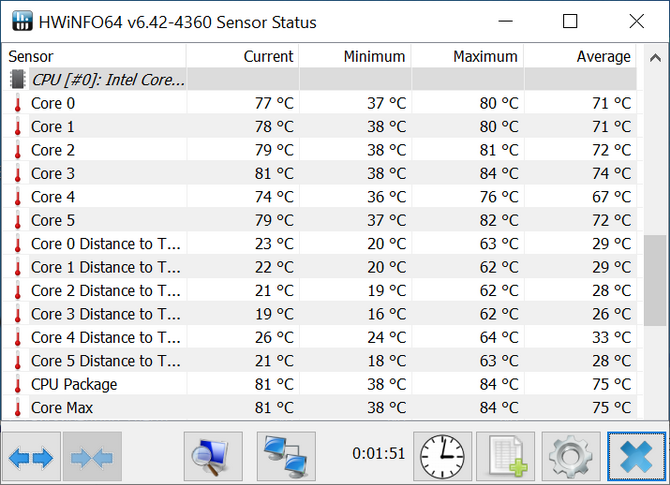670x485 pixels.
Task: Click the elapsed time 0:01:51 readout
Action: click(x=379, y=453)
